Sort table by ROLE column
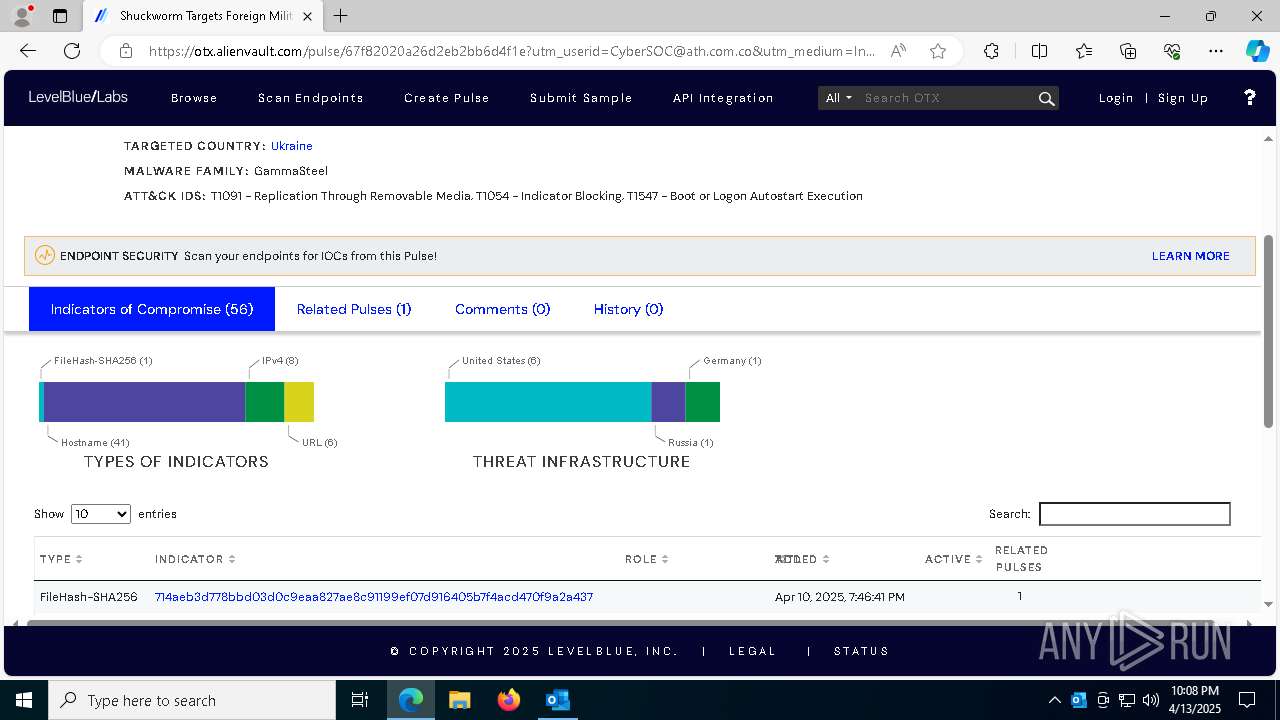1280x720 pixels. (646, 559)
